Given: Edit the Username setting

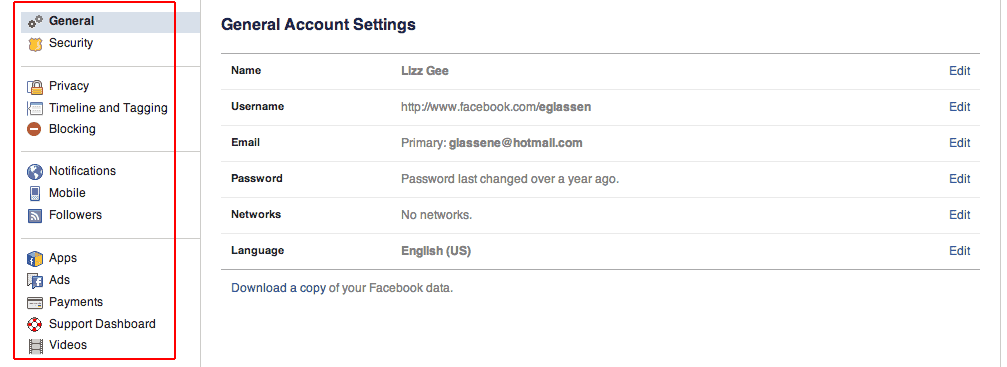Looking at the screenshot, I should pos(959,107).
